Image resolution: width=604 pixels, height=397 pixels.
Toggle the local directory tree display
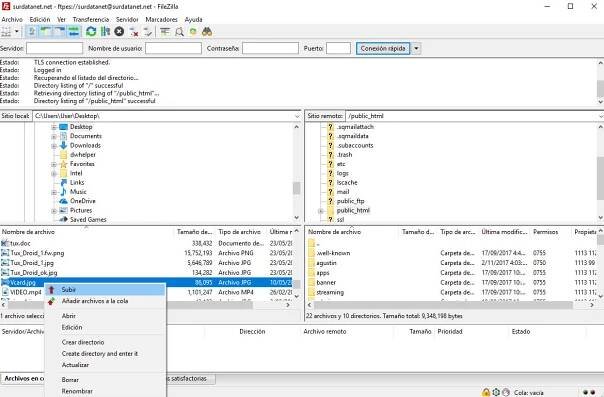[x=46, y=32]
